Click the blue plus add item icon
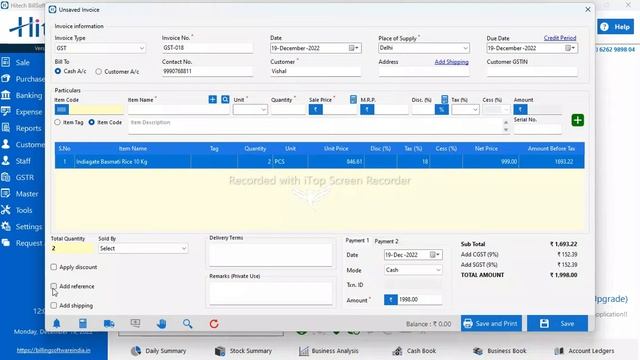 click(213, 100)
